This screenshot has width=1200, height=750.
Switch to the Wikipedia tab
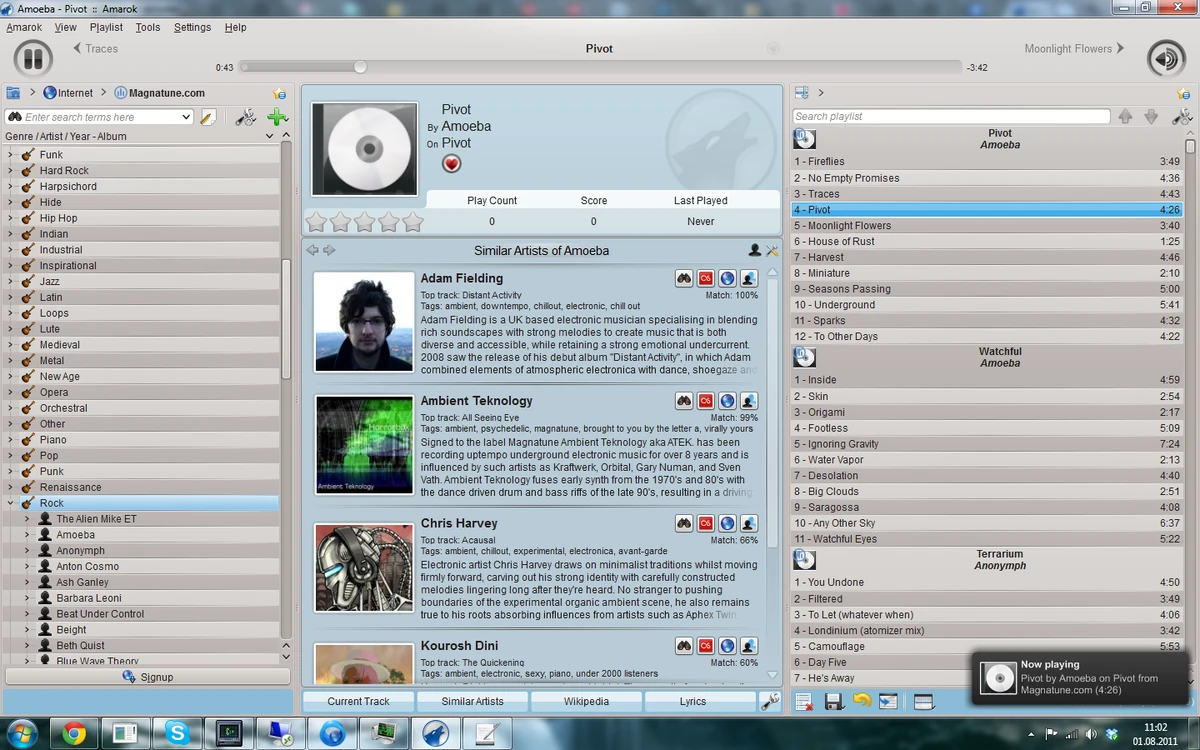pyautogui.click(x=586, y=701)
